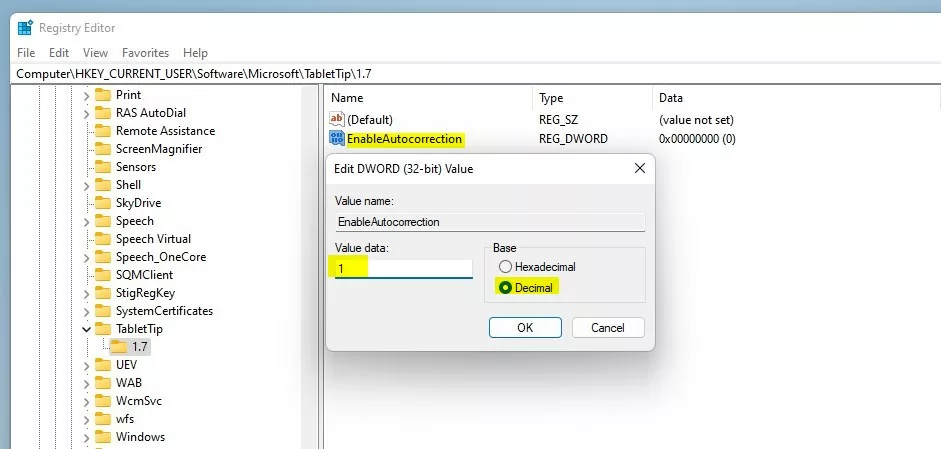Click the Windows folder icon
The height and width of the screenshot is (449, 941).
(103, 437)
